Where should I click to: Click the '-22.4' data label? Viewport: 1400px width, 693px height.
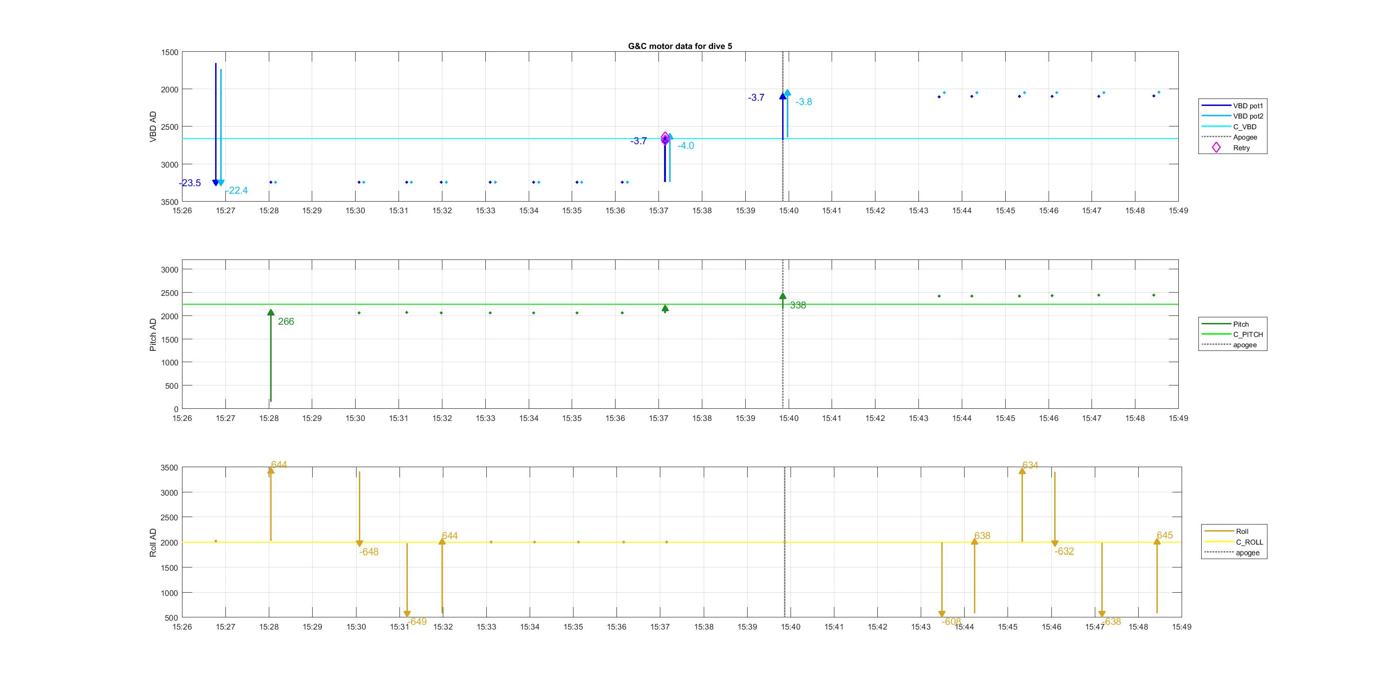pyautogui.click(x=236, y=191)
